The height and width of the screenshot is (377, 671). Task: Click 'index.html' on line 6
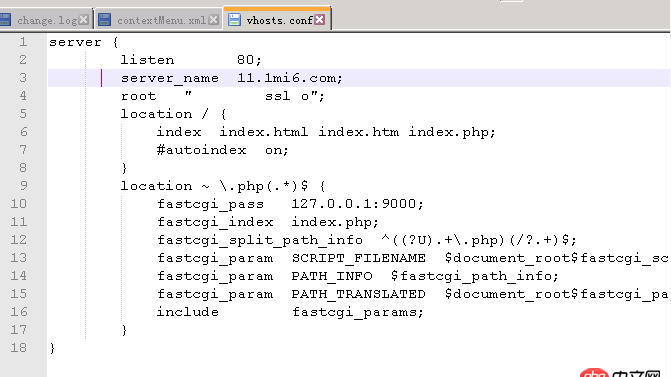[x=264, y=132]
